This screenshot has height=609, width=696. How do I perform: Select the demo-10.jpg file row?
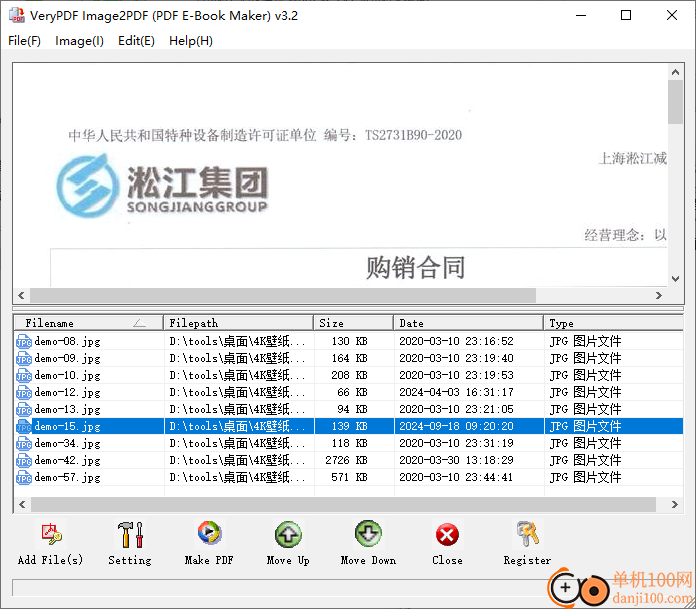348,375
